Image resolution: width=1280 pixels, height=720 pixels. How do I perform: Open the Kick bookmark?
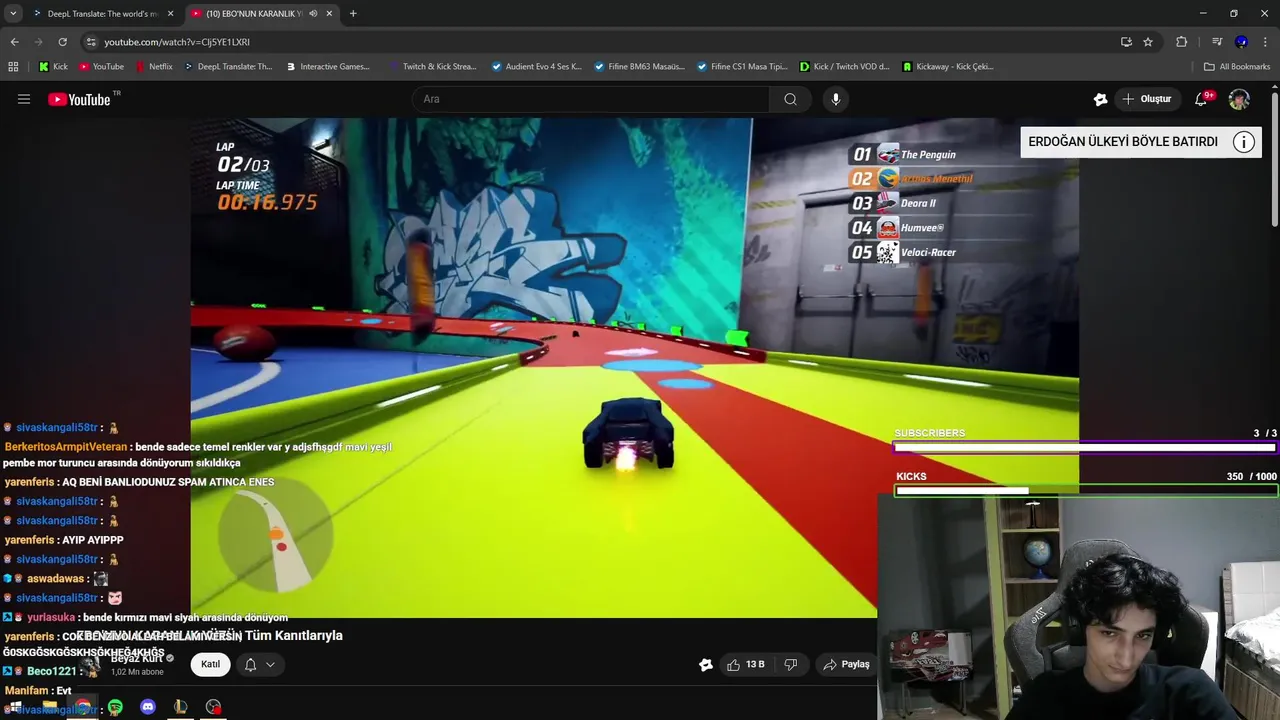54,67
